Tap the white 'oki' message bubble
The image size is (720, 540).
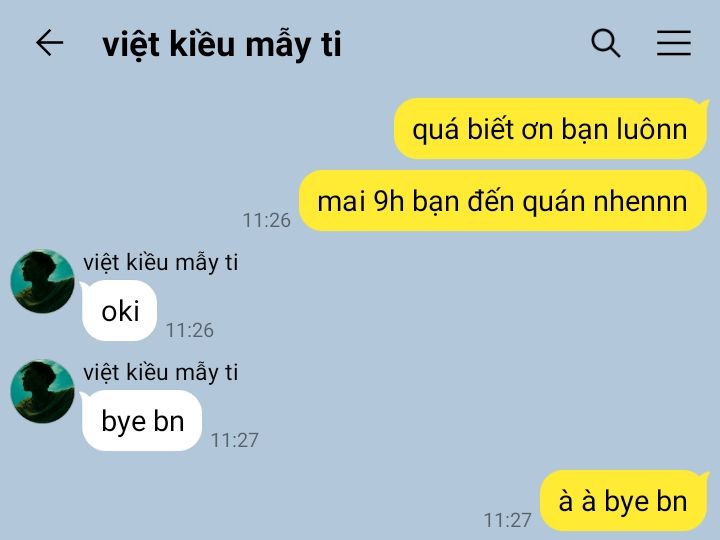(119, 311)
